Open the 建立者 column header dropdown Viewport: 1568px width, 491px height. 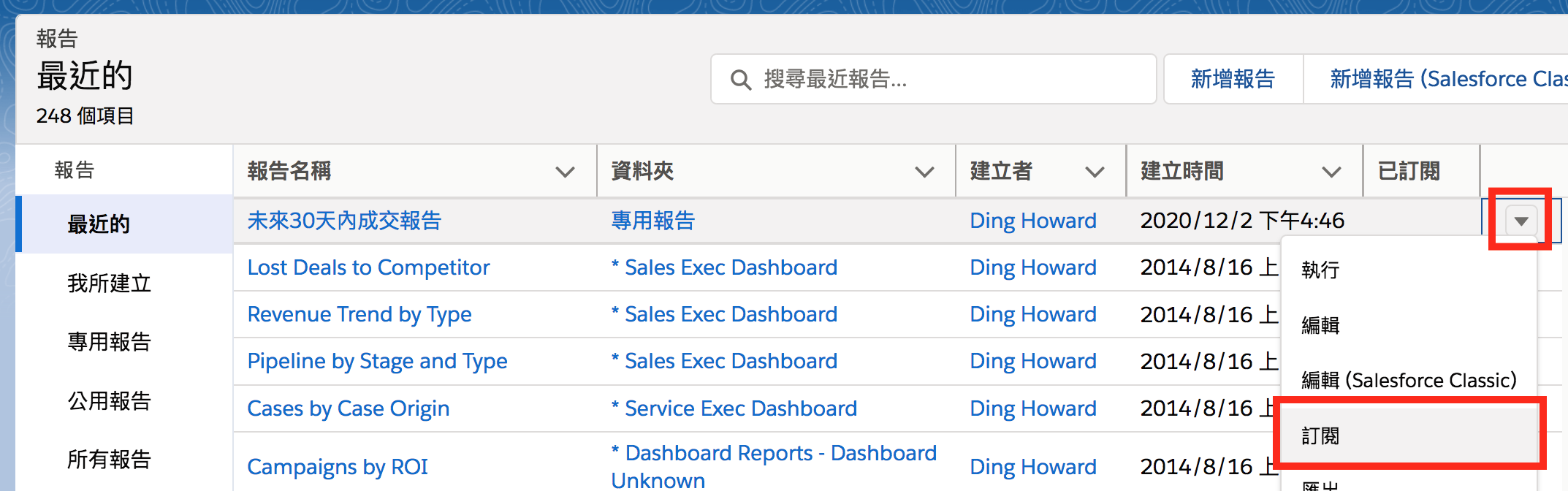coord(1095,172)
